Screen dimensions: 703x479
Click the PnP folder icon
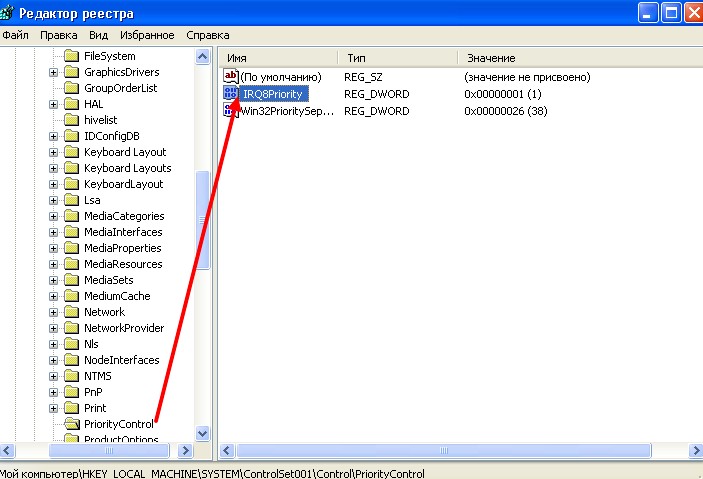tap(71, 392)
